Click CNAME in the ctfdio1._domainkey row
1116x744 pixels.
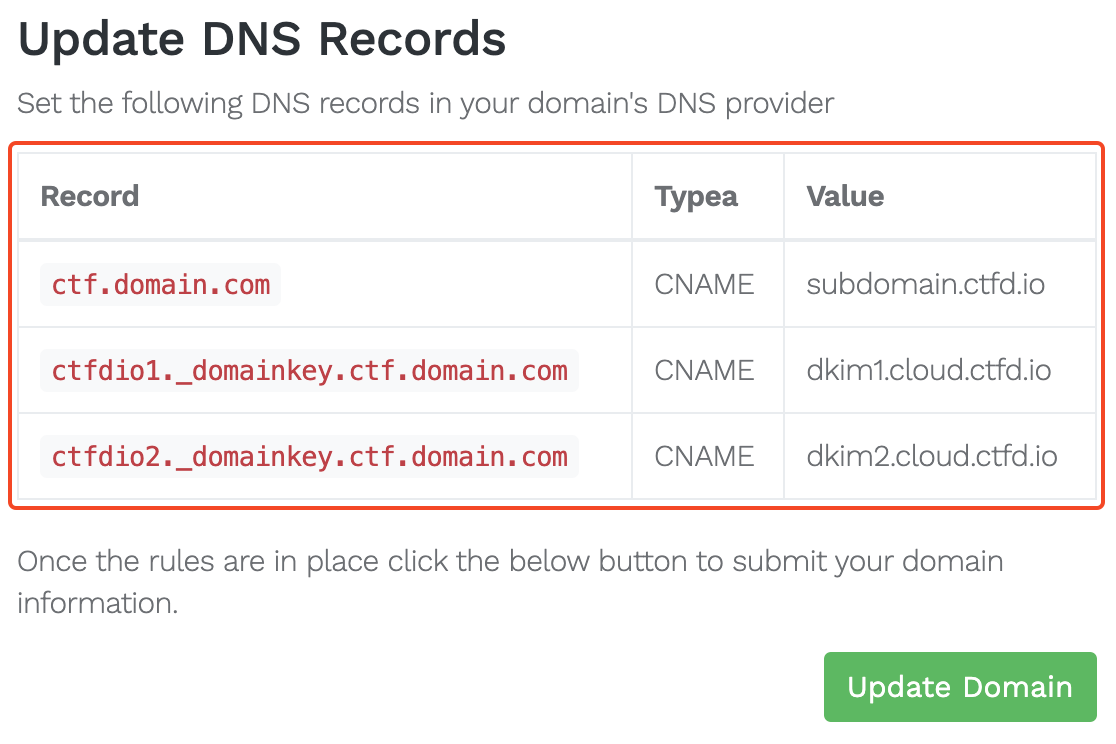pos(704,371)
